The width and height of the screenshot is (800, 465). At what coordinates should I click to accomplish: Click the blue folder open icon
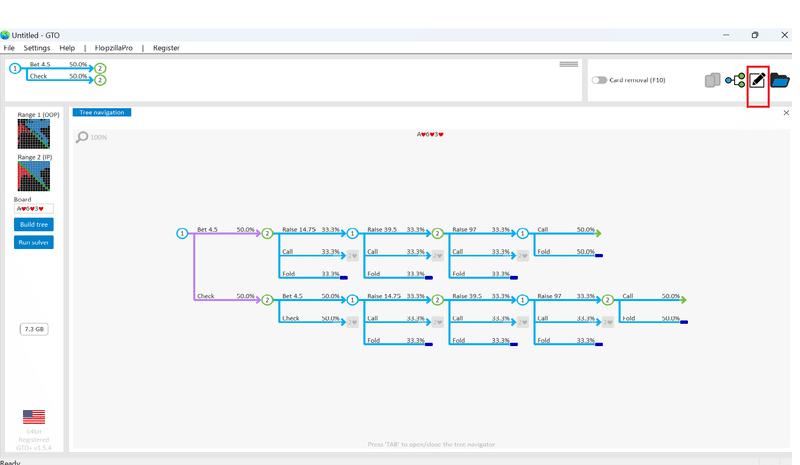(780, 80)
